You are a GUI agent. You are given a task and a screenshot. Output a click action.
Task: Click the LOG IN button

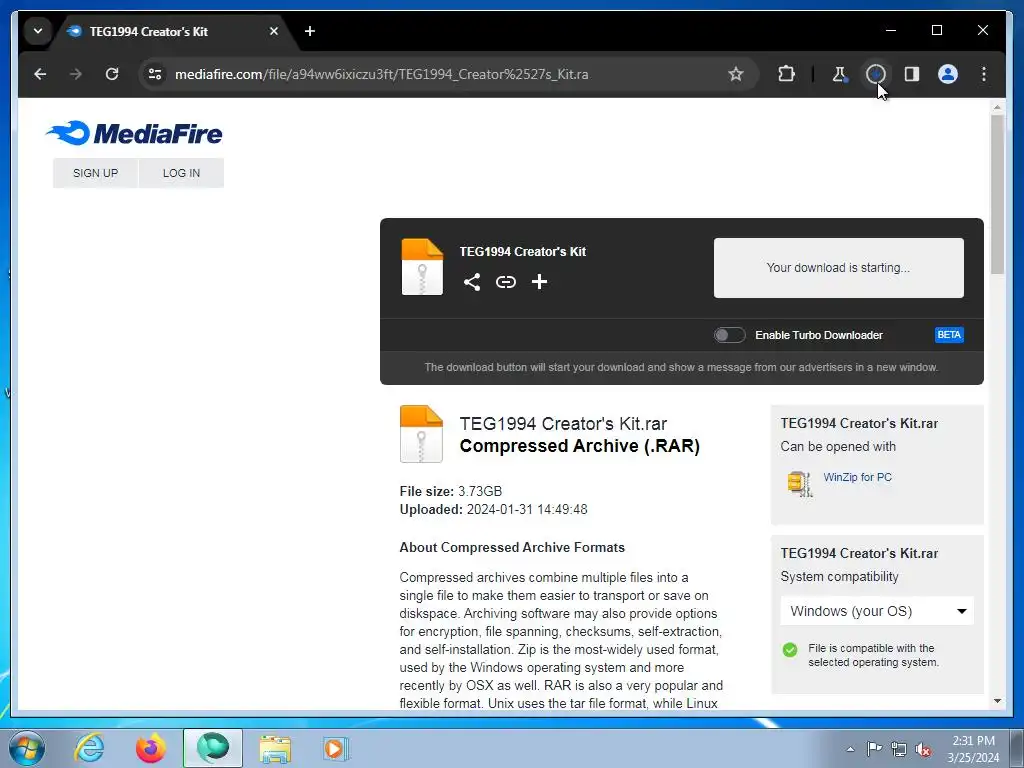[182, 173]
